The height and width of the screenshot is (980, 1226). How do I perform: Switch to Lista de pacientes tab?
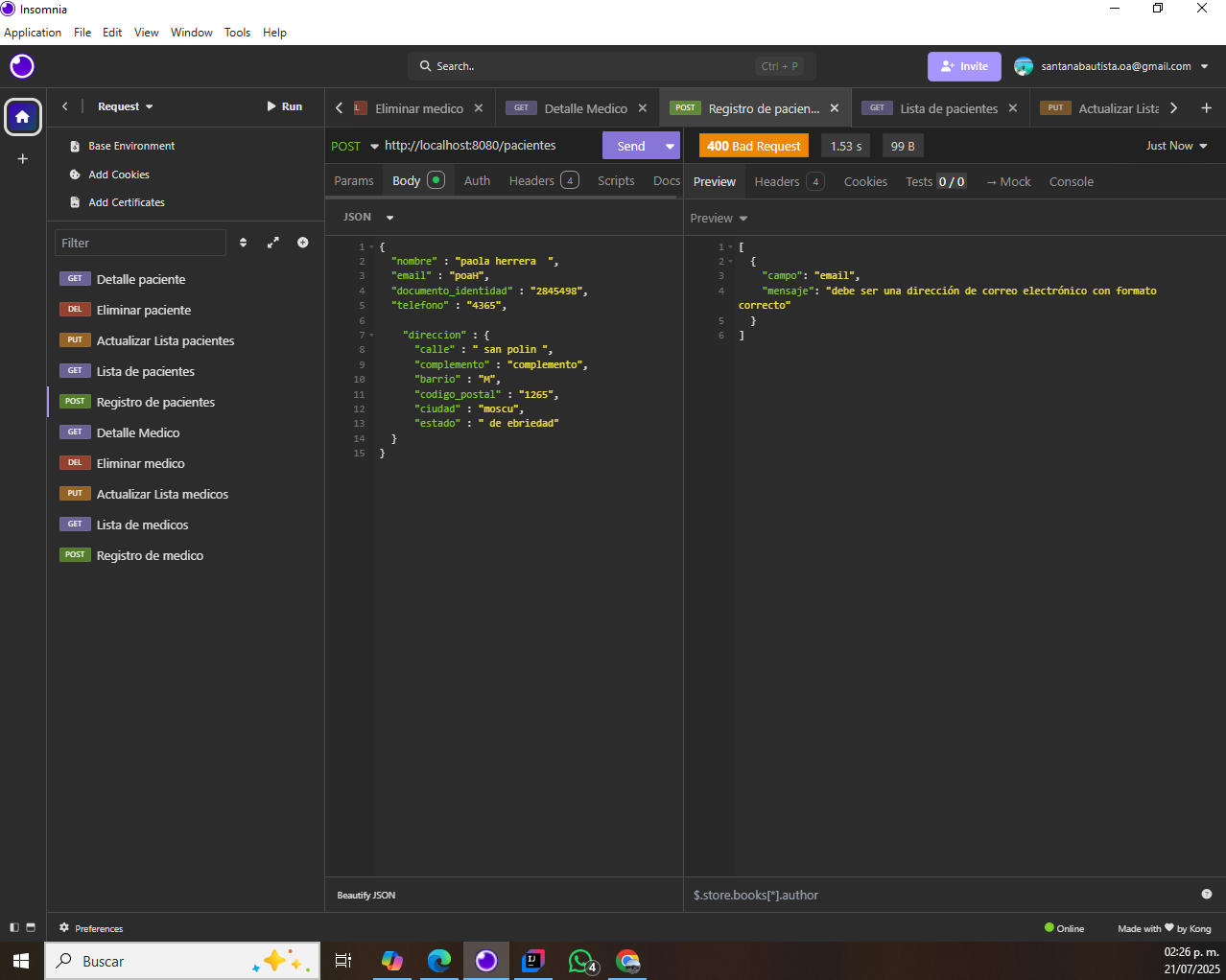coord(939,108)
